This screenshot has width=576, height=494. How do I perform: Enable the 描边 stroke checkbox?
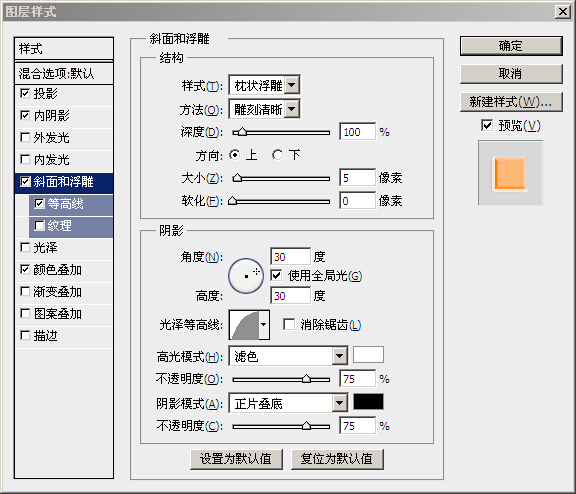pos(25,335)
